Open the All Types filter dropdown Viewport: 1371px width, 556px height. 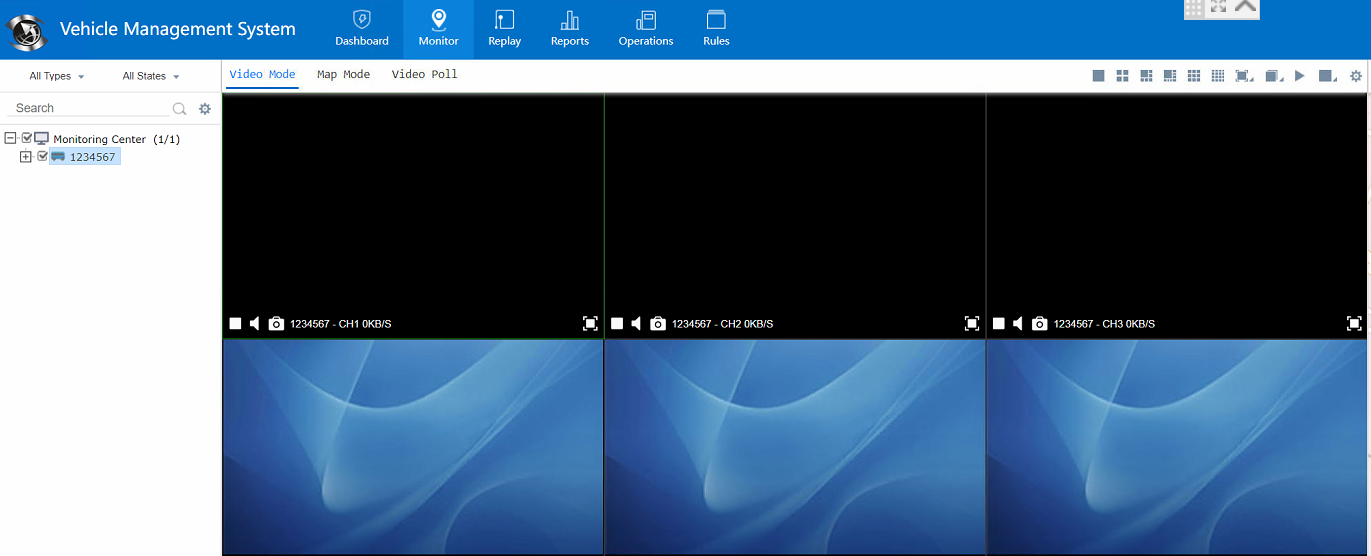[56, 76]
